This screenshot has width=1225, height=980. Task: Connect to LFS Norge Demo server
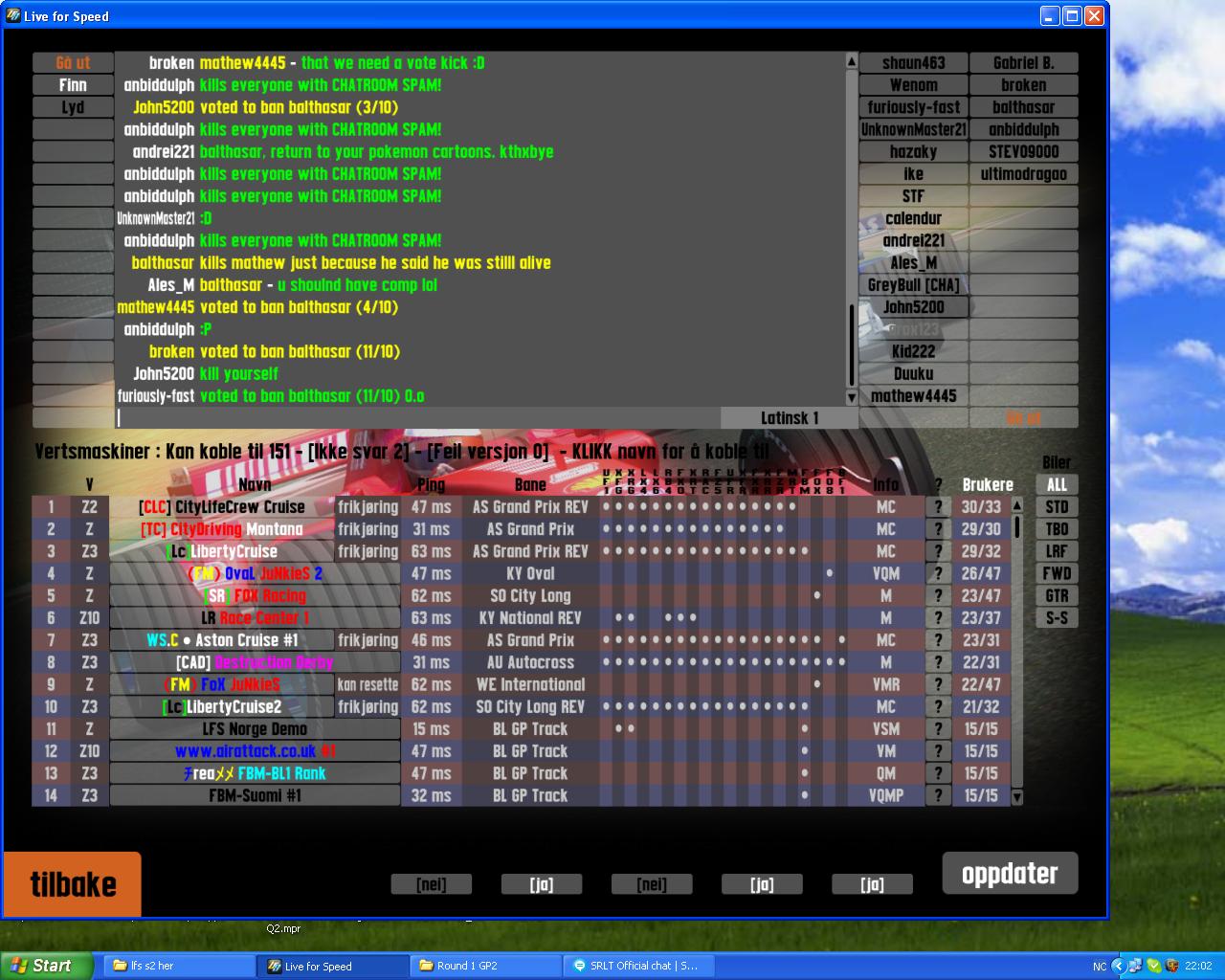point(255,729)
